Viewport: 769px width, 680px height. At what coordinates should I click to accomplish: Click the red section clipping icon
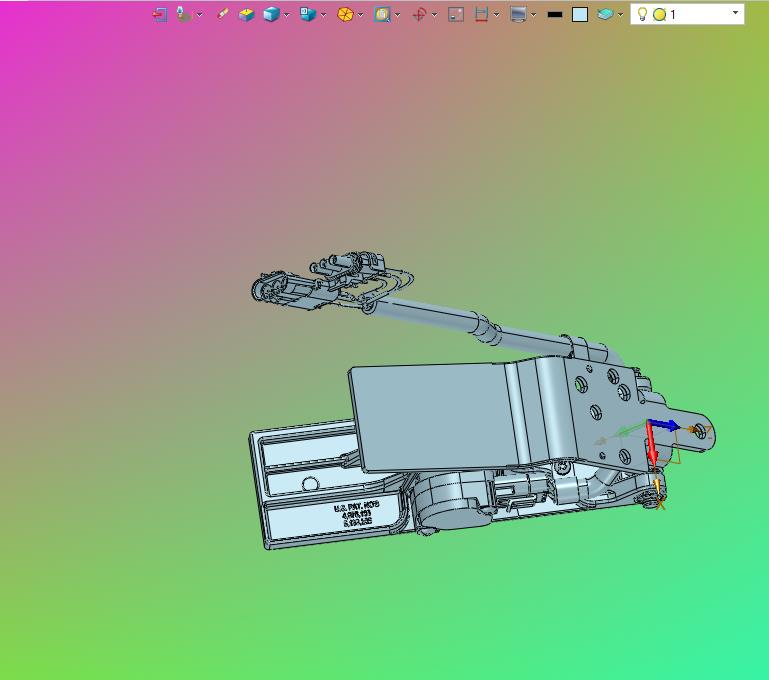(x=482, y=15)
